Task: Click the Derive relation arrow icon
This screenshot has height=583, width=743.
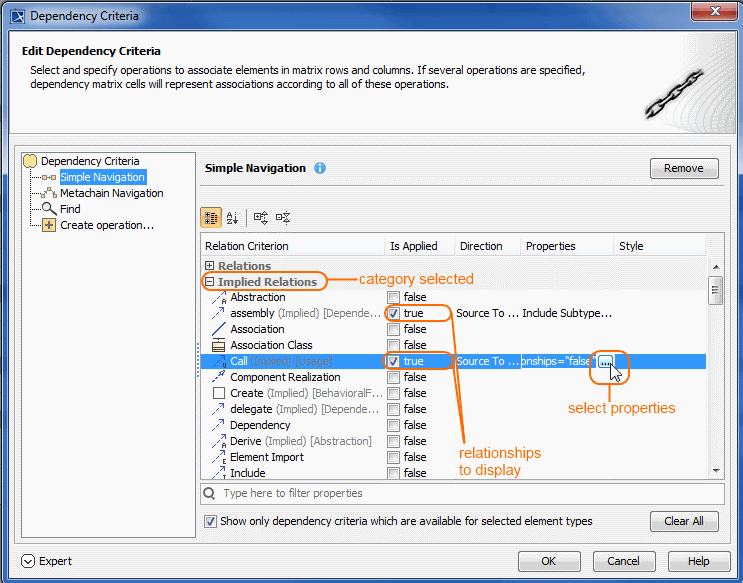Action: point(219,441)
